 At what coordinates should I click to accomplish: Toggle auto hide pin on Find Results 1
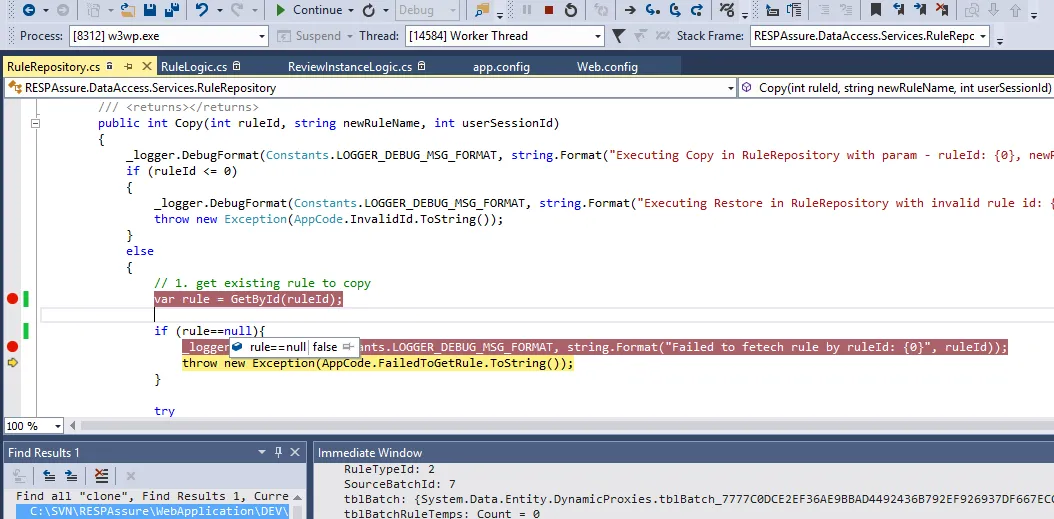278,452
